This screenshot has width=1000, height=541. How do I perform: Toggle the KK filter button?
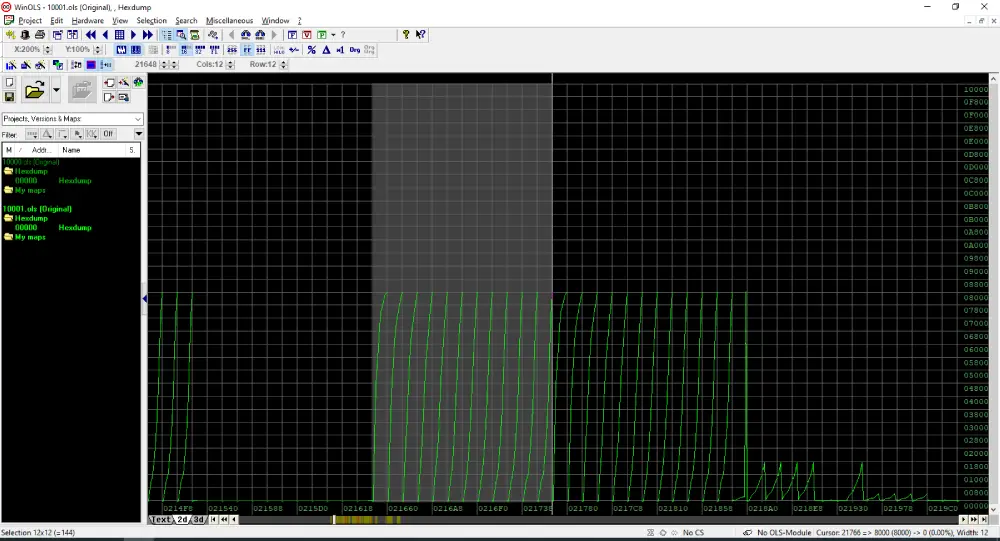coord(92,134)
